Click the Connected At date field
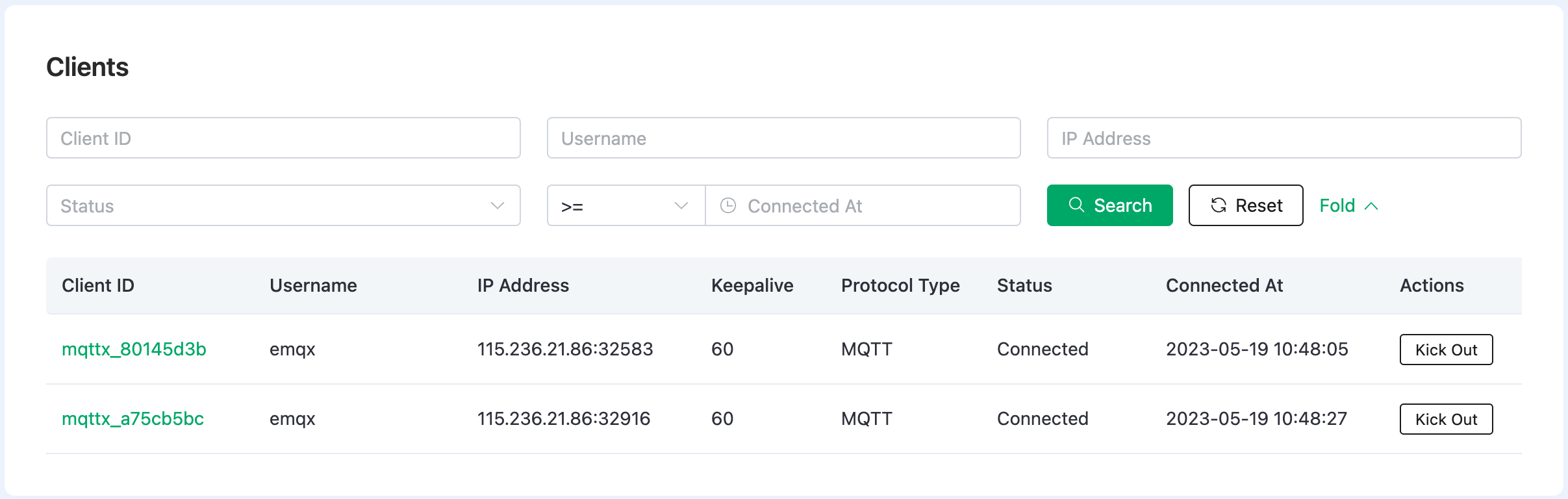The width and height of the screenshot is (1568, 499). tap(863, 205)
